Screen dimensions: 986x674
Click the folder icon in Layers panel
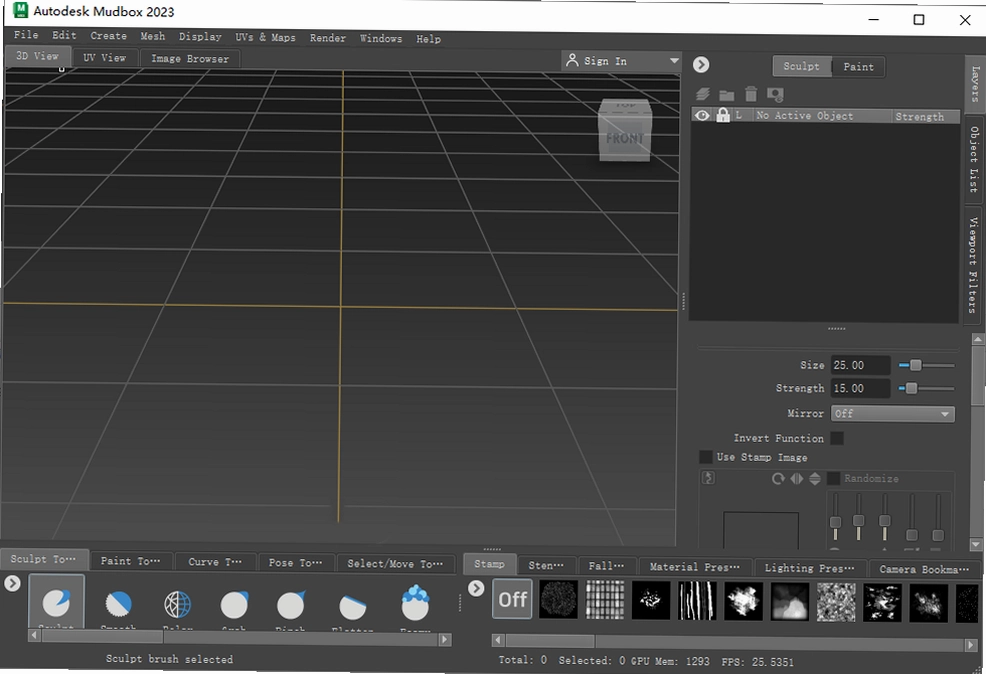pyautogui.click(x=727, y=95)
